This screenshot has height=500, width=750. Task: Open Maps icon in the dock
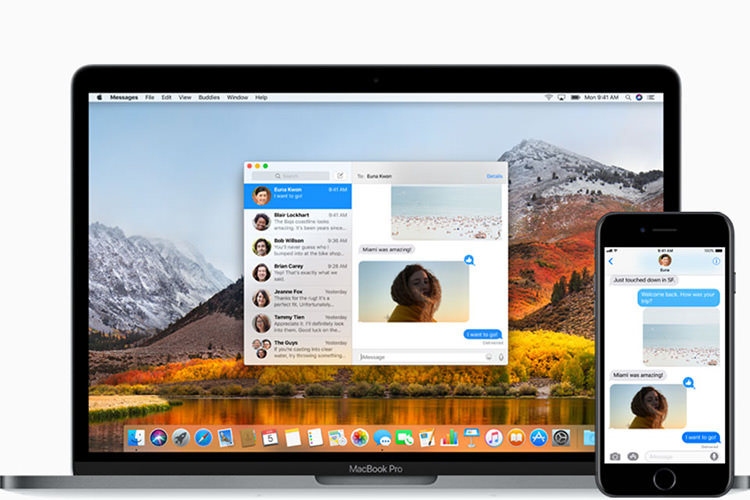click(337, 437)
